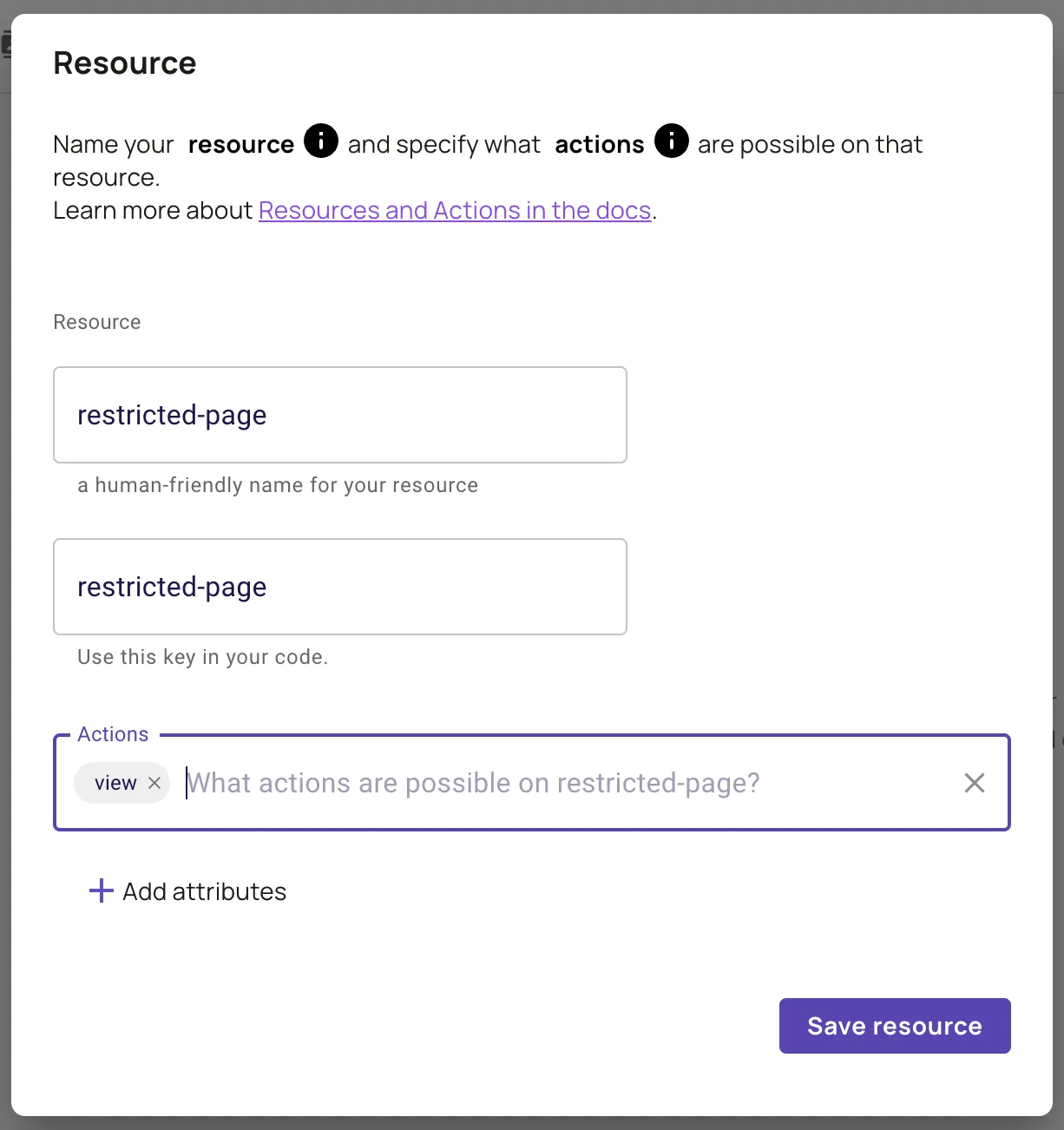This screenshot has height=1130, width=1064.
Task: Click the "Resource" dialog heading
Action: (x=124, y=63)
